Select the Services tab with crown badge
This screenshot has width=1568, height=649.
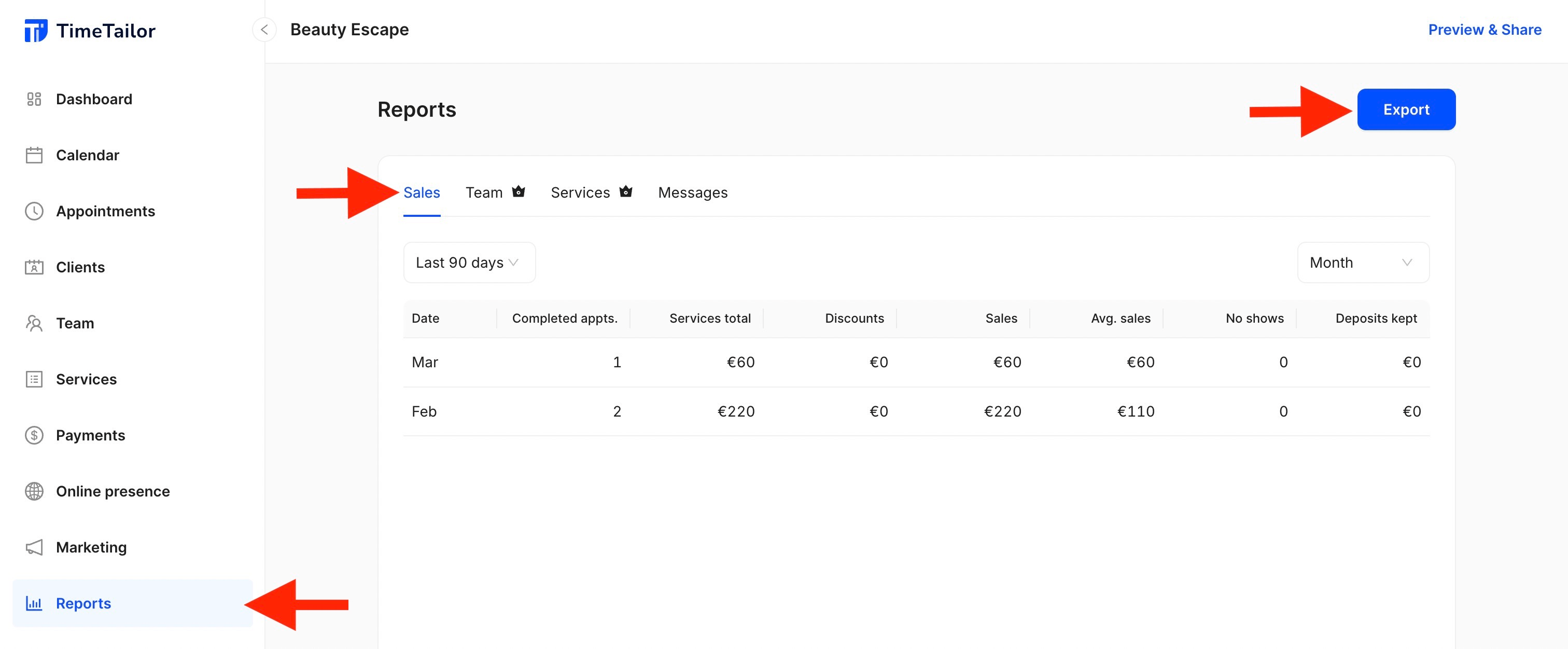(x=580, y=192)
